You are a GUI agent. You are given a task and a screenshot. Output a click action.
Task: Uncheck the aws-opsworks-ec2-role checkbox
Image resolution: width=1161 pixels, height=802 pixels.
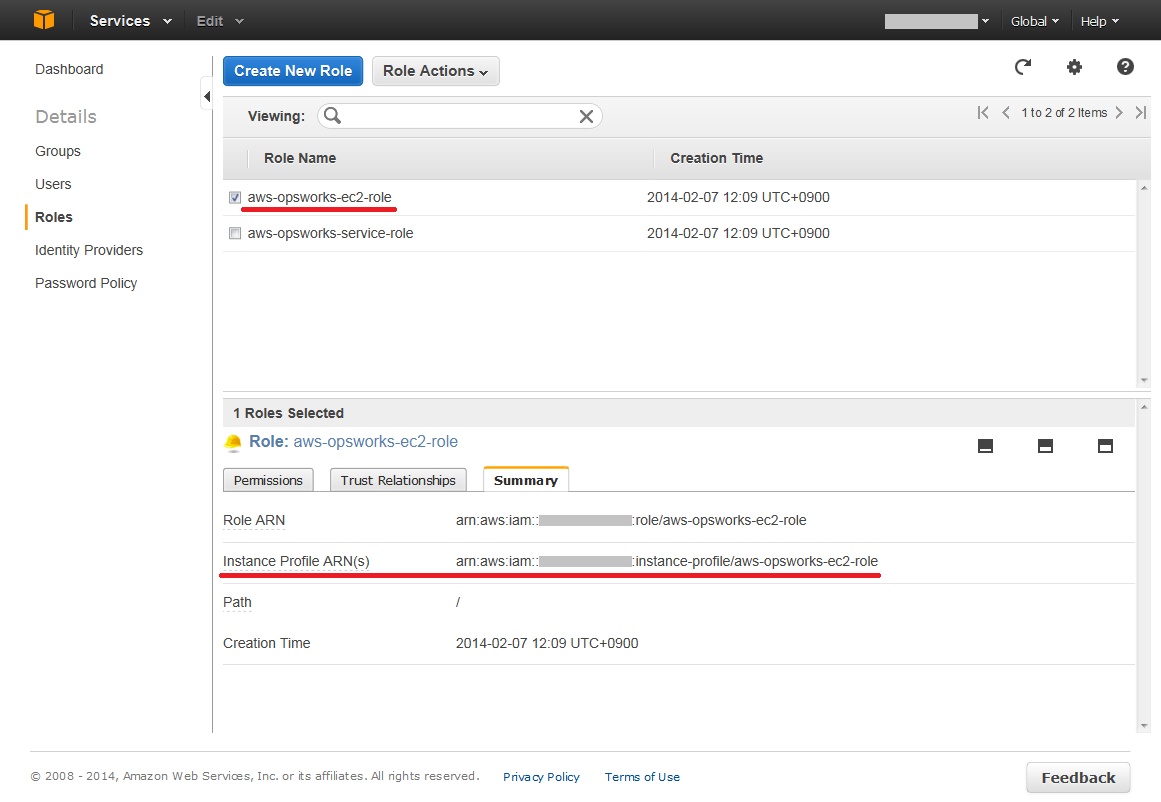pos(235,198)
